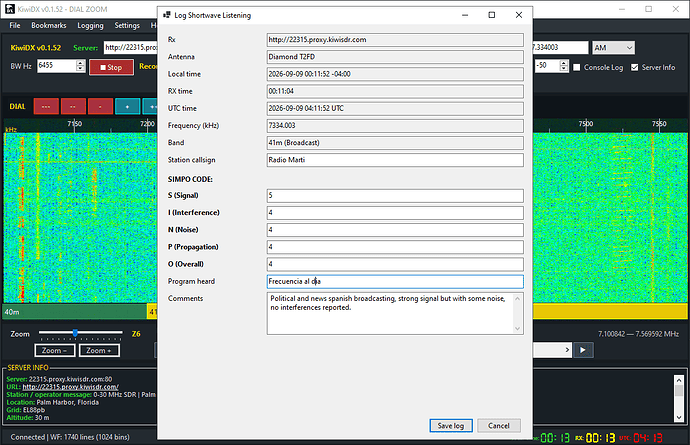
Task: Click the P (Propagation) input field
Action: click(x=395, y=247)
